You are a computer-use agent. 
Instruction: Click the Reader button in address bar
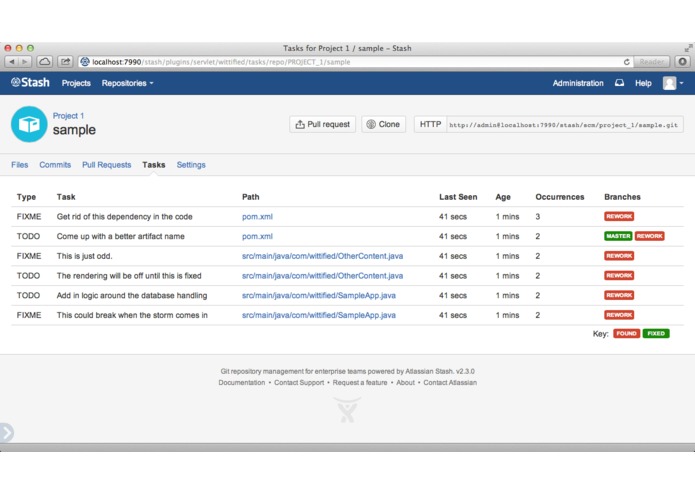(x=651, y=62)
